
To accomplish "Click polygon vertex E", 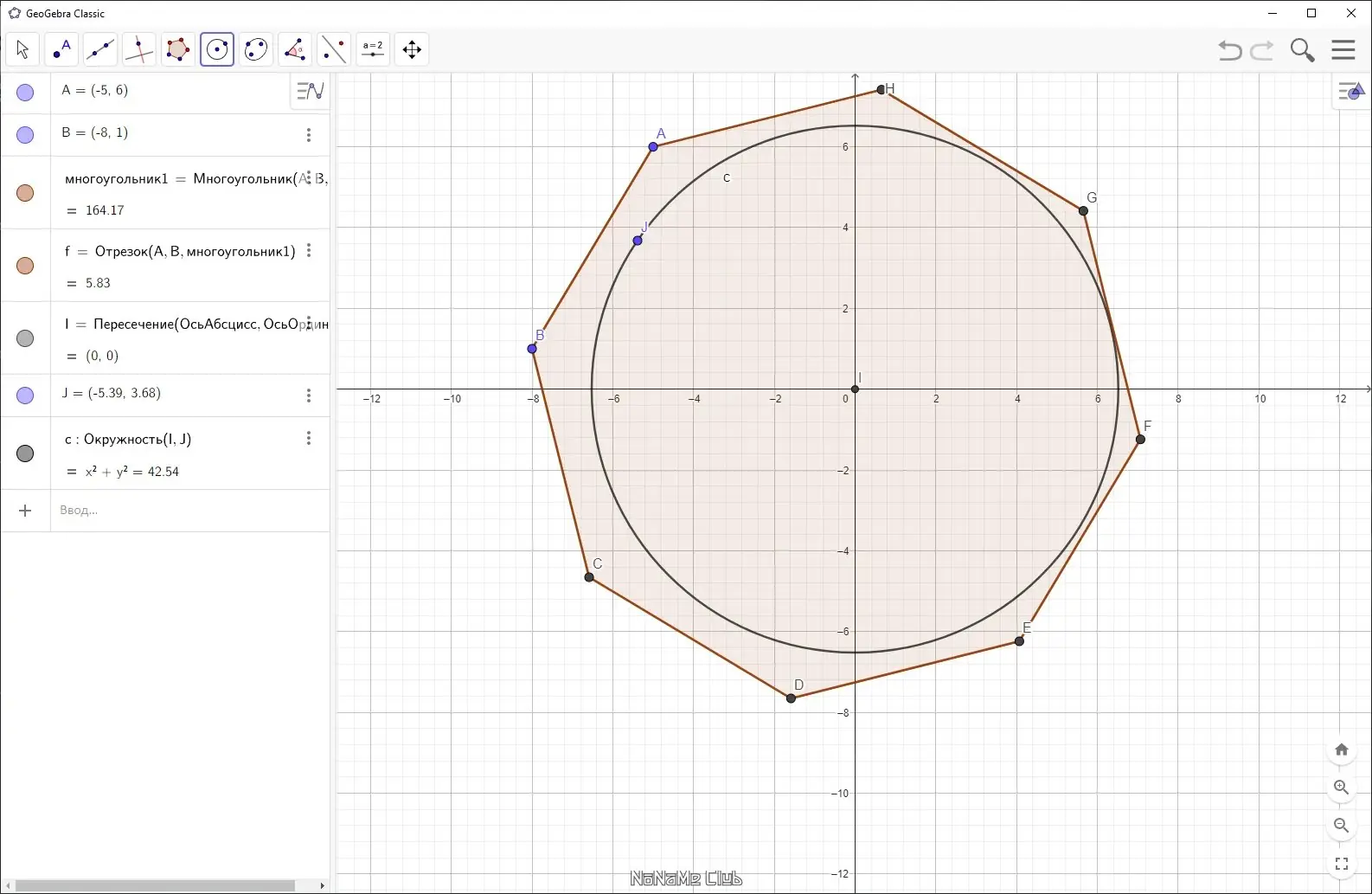I will coord(1019,641).
